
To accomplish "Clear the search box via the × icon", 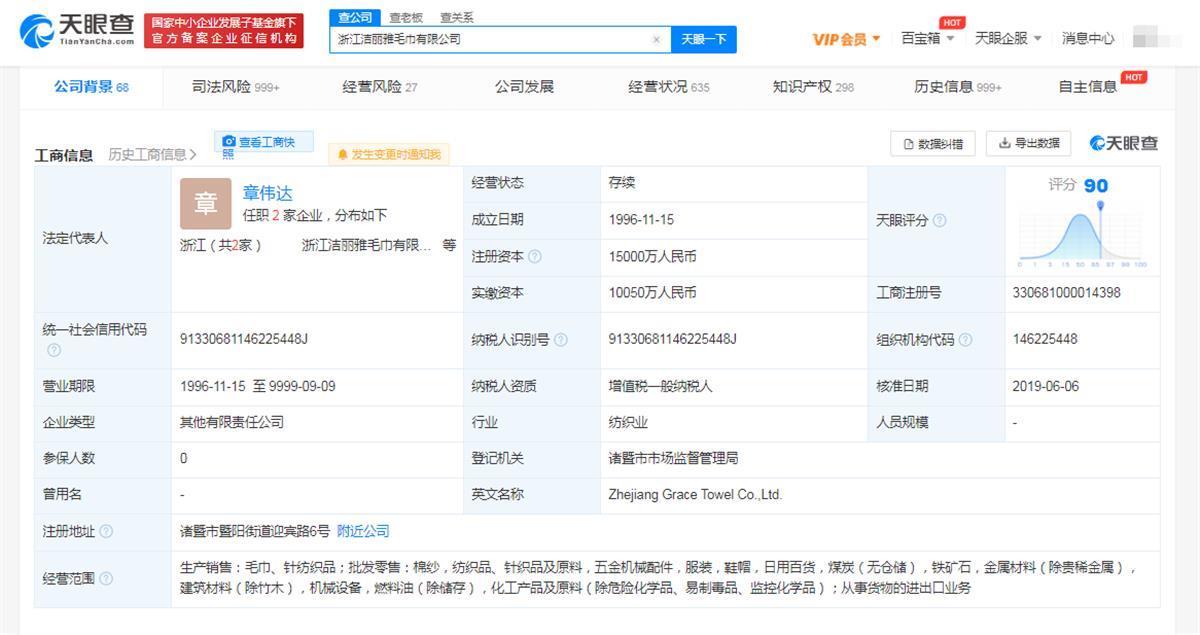I will coord(656,39).
